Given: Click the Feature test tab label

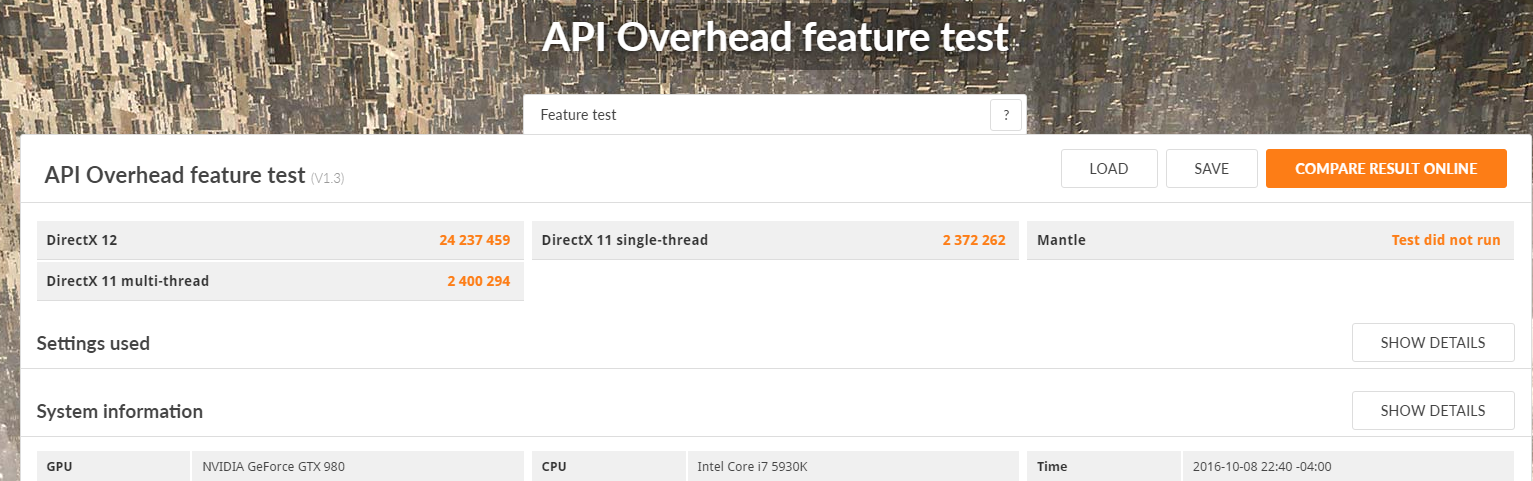Looking at the screenshot, I should (578, 115).
